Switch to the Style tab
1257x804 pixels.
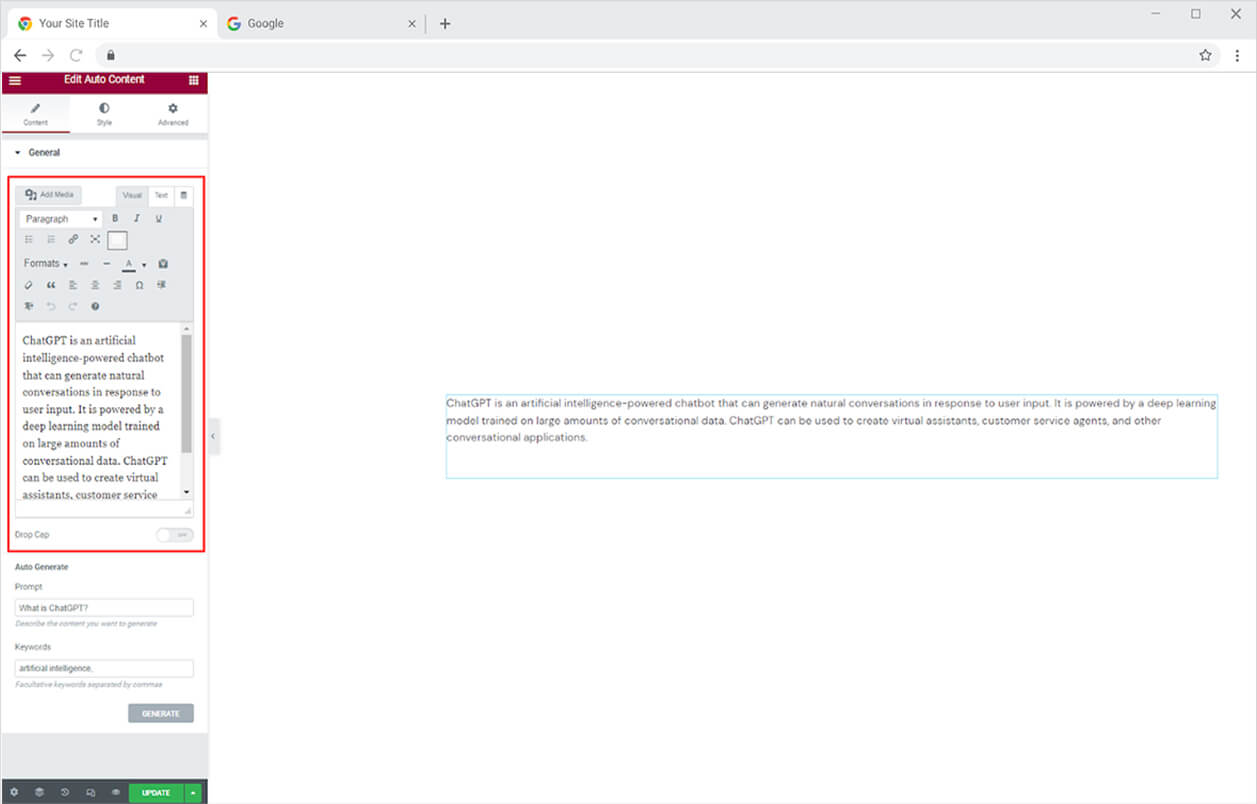tap(104, 113)
